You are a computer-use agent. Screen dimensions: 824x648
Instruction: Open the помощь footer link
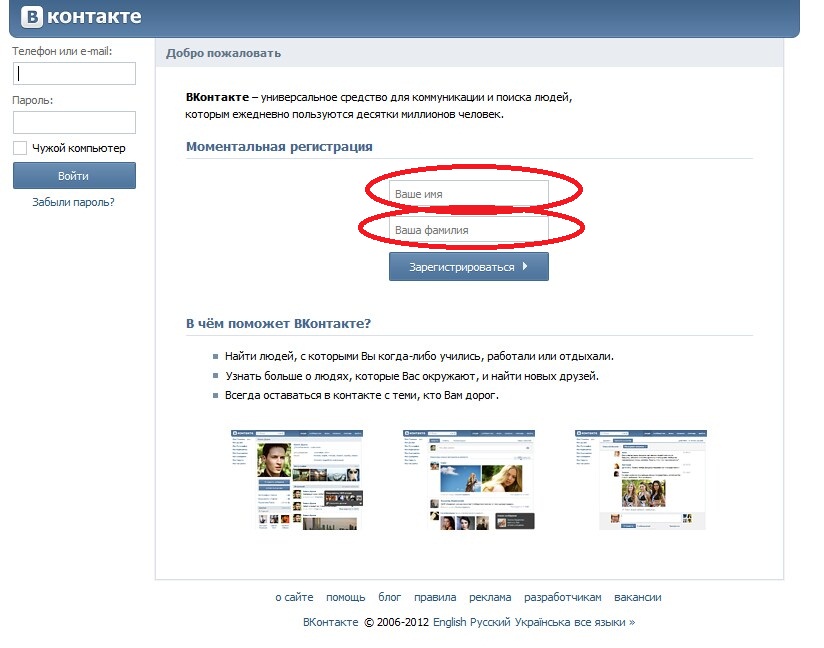(x=345, y=598)
